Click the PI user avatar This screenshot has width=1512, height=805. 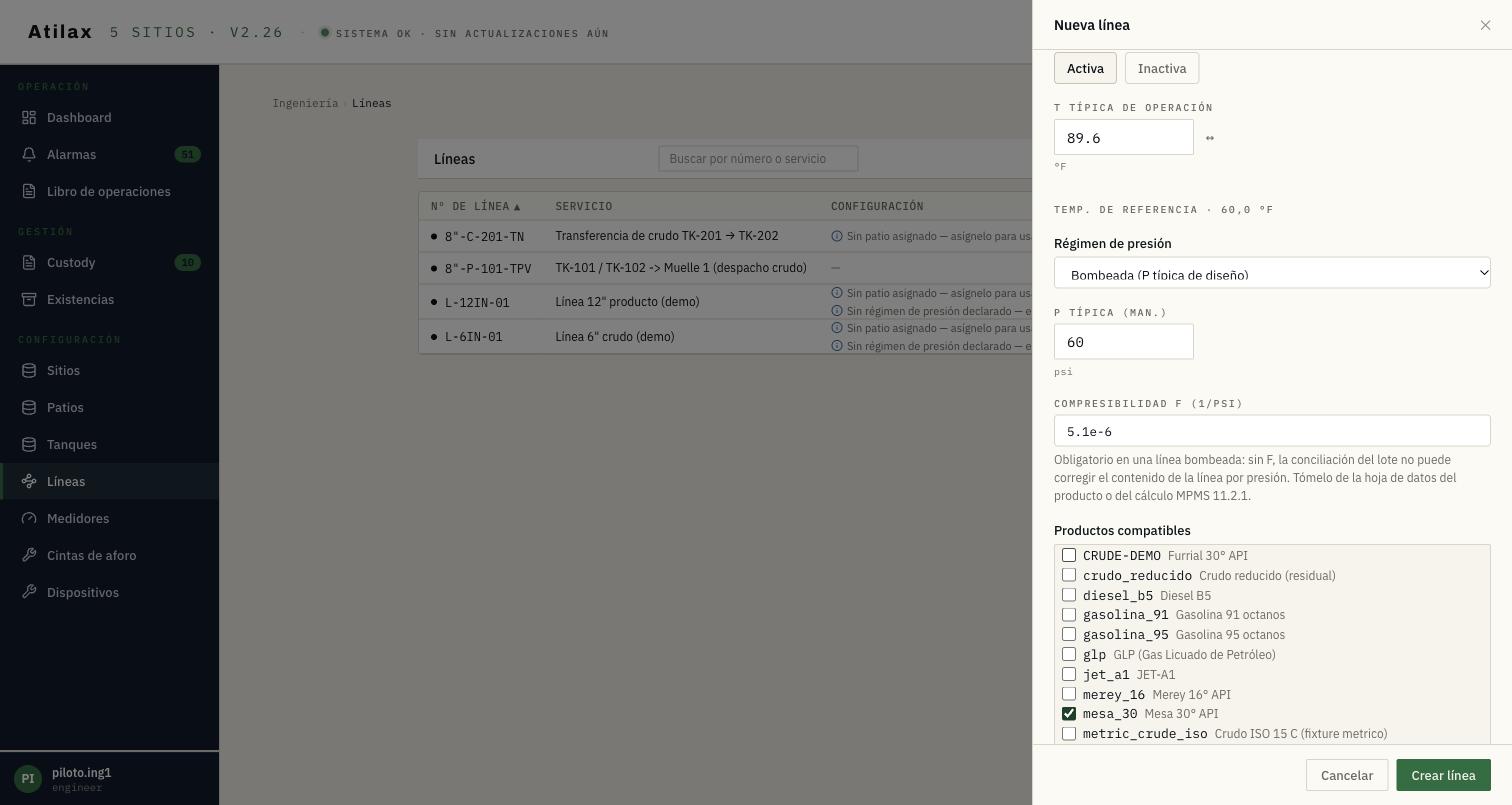[28, 779]
